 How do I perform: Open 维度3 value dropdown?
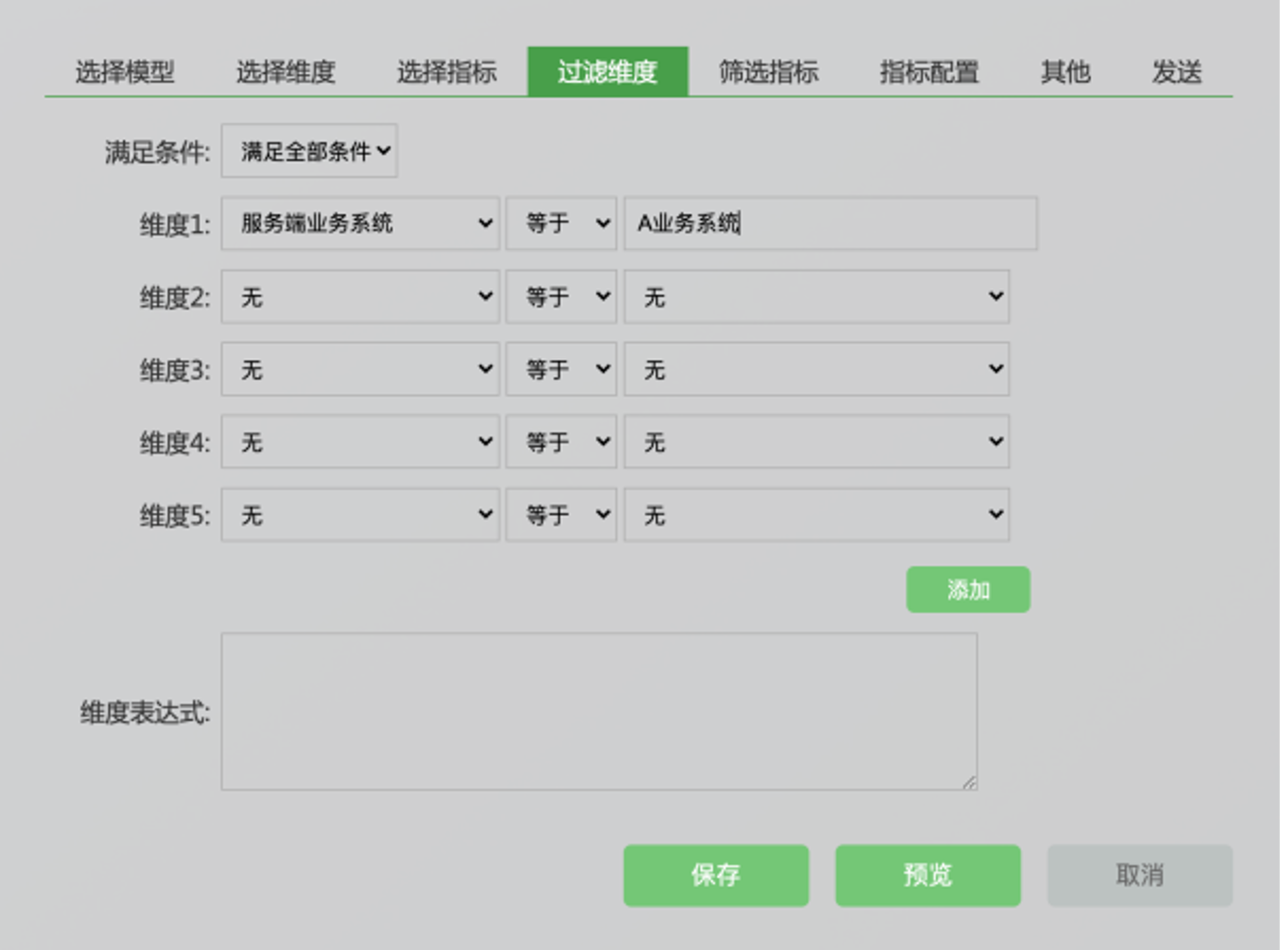[x=816, y=370]
